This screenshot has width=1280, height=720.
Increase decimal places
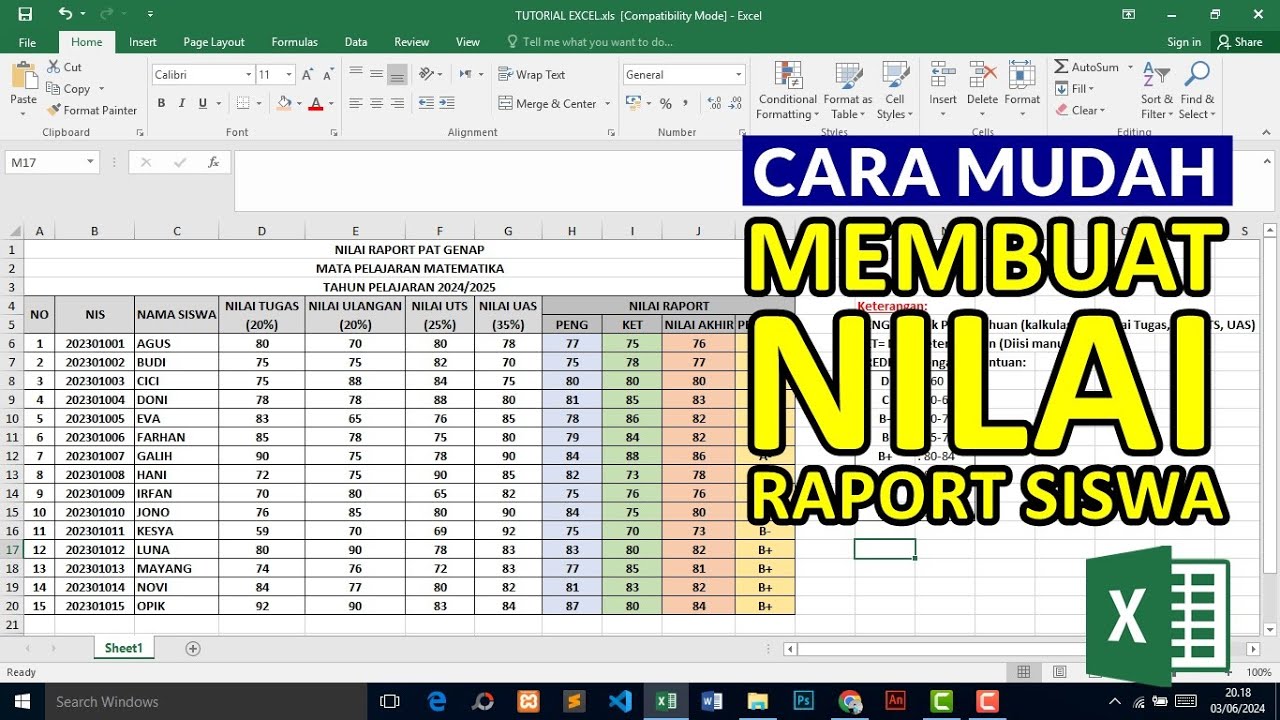point(715,103)
